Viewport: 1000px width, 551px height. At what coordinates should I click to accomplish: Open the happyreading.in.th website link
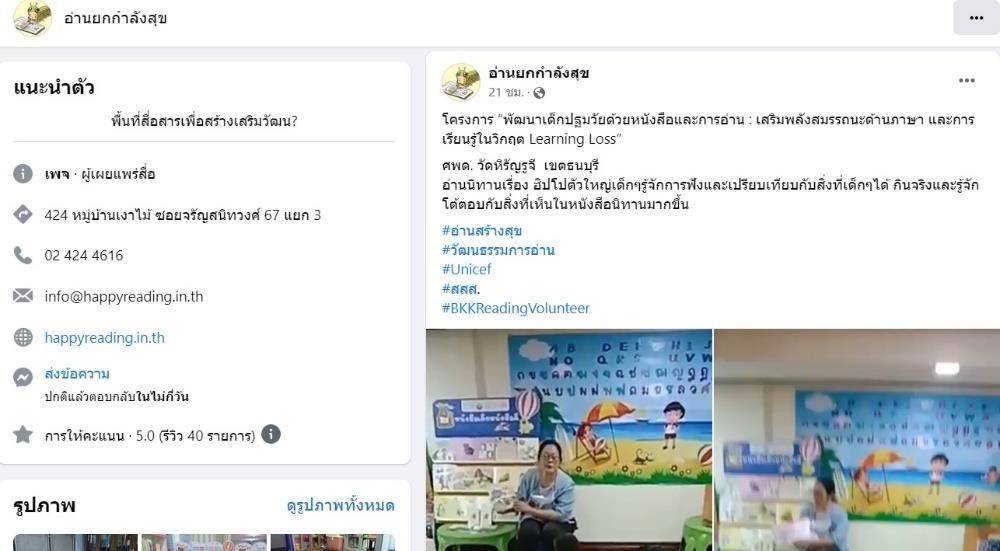(x=105, y=337)
